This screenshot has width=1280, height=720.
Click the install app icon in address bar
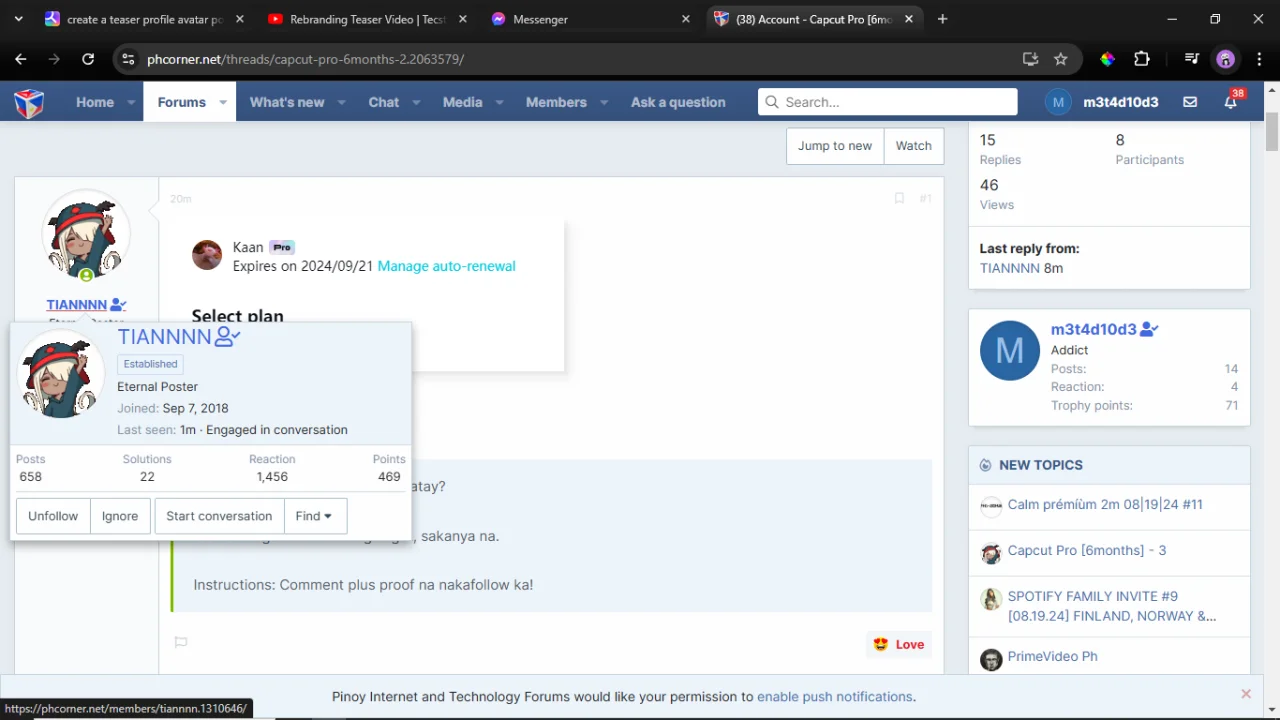[x=1031, y=59]
